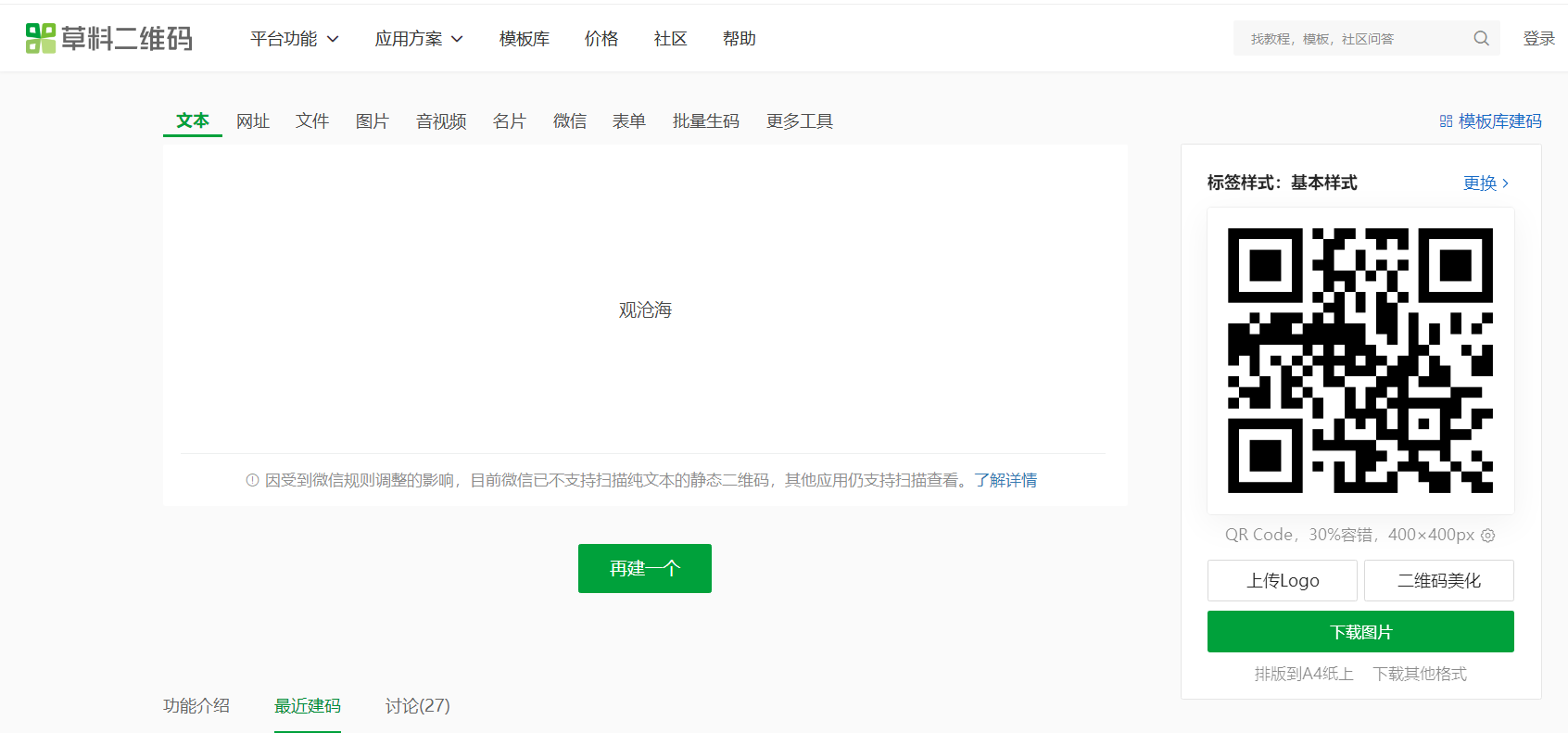Open QR code settings gear icon
Image resolution: width=1568 pixels, height=733 pixels.
[1488, 536]
